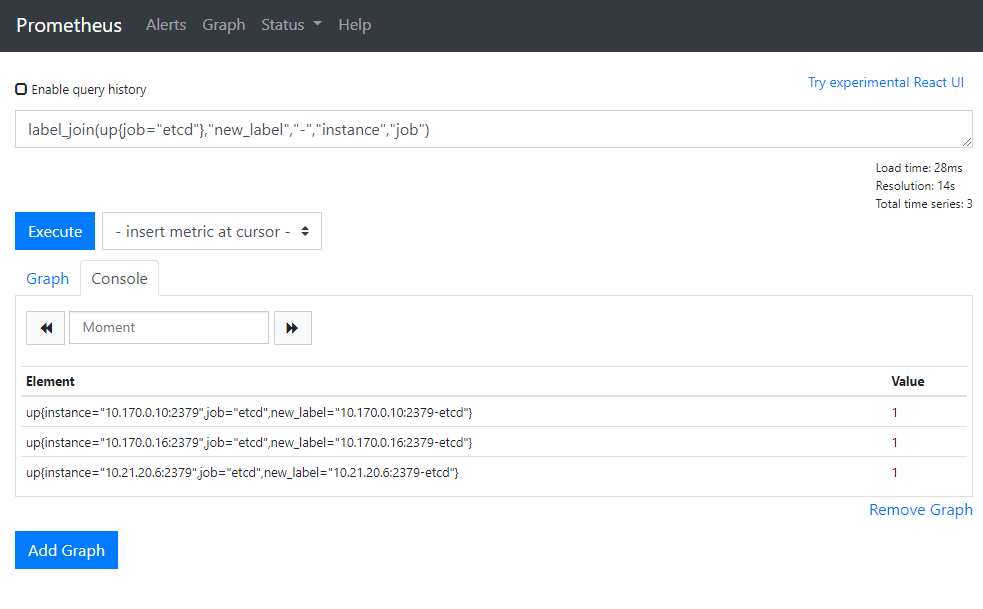Open Graph page from the navbar
983x609 pixels.
click(223, 25)
